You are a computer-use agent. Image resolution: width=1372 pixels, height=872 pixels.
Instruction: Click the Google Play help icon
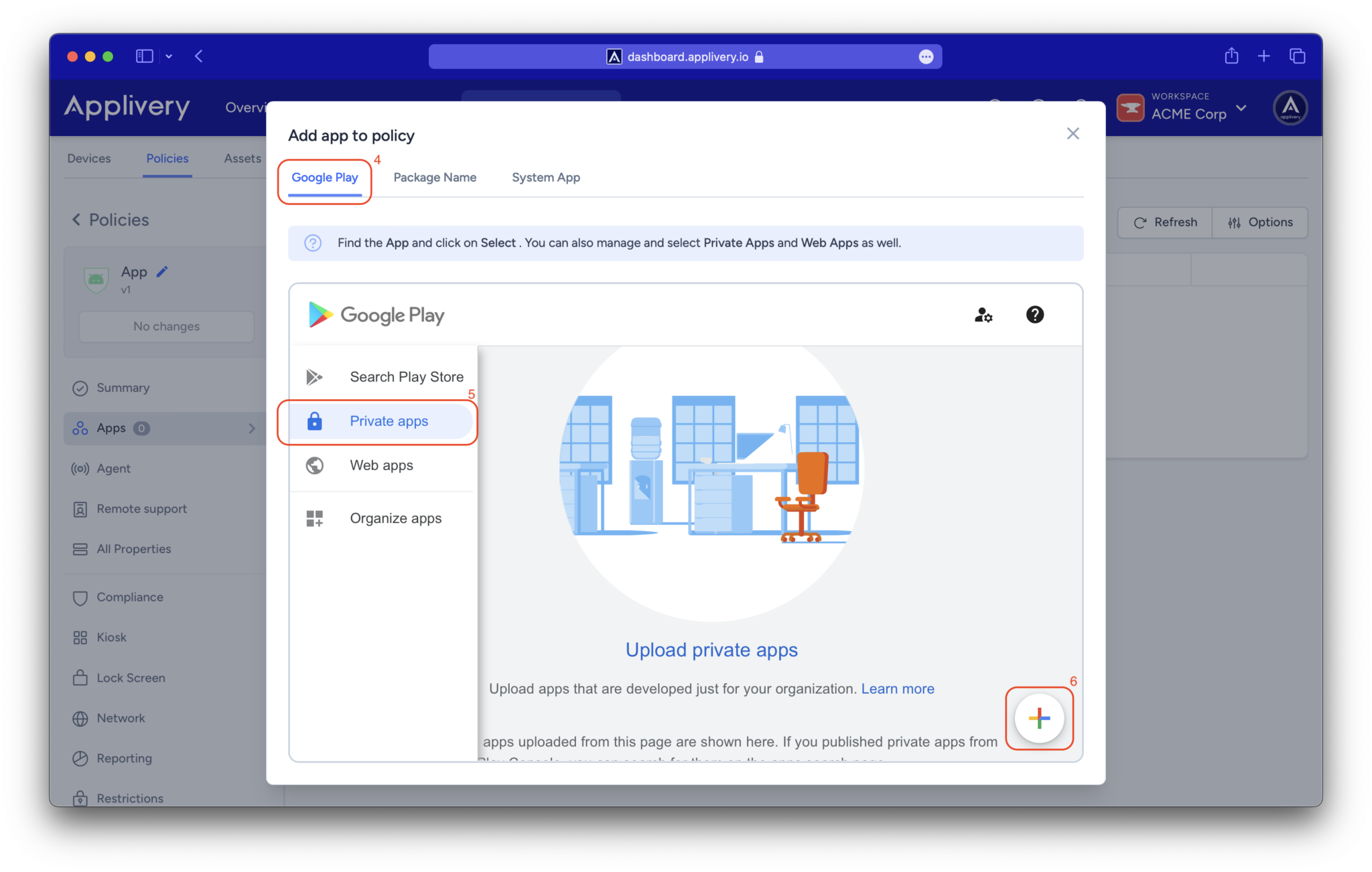tap(1034, 315)
